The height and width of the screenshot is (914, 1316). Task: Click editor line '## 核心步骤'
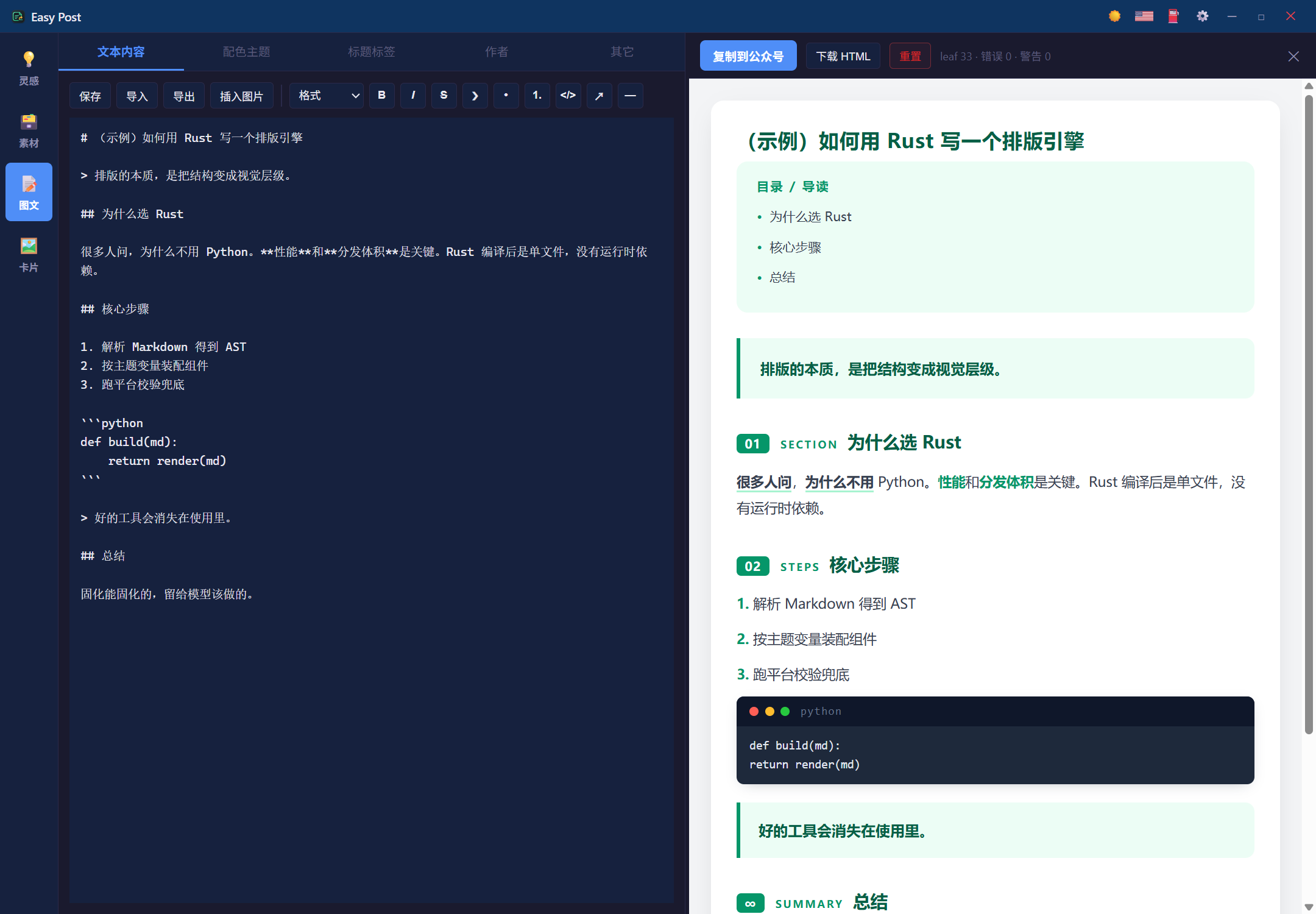tap(115, 309)
